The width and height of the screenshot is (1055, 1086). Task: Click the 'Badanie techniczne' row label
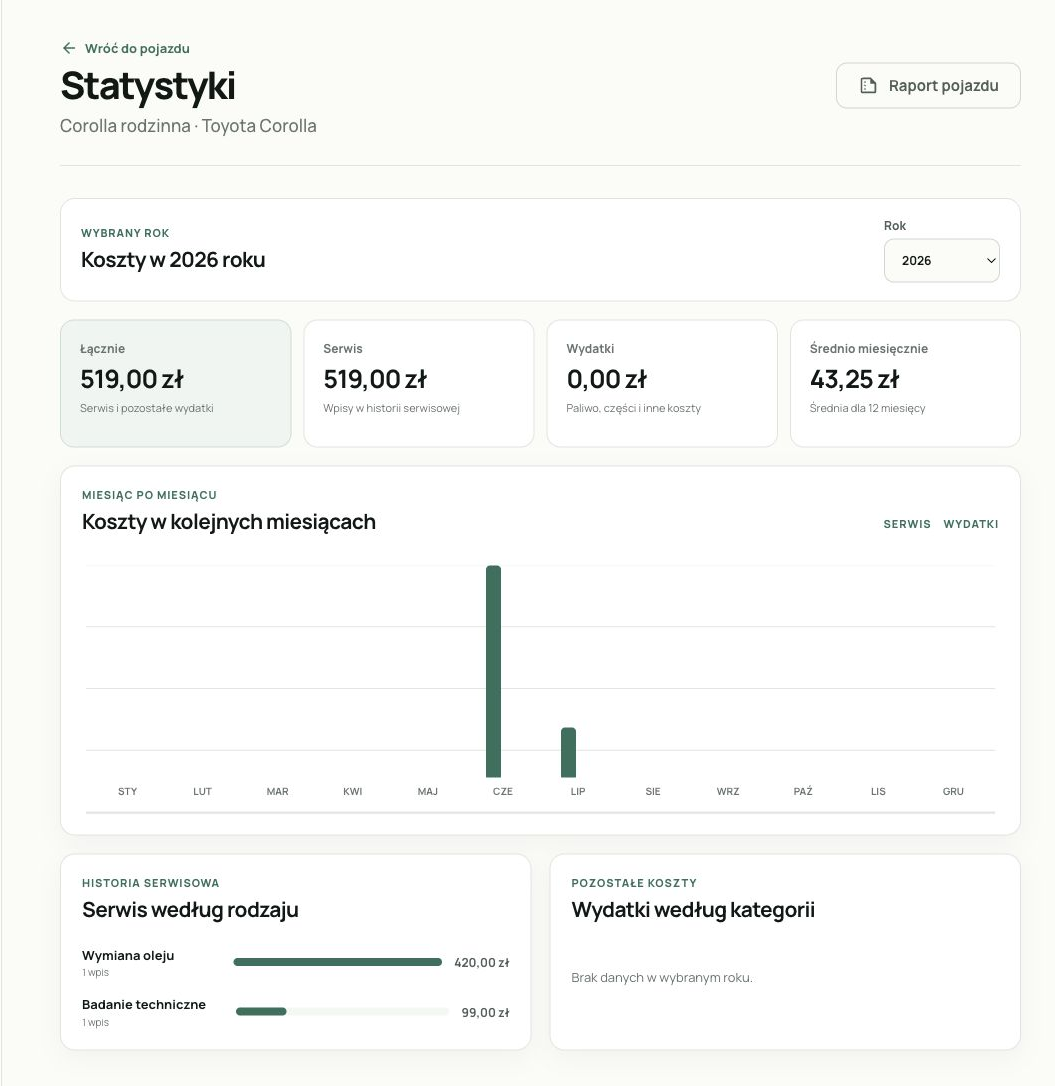pos(144,1005)
